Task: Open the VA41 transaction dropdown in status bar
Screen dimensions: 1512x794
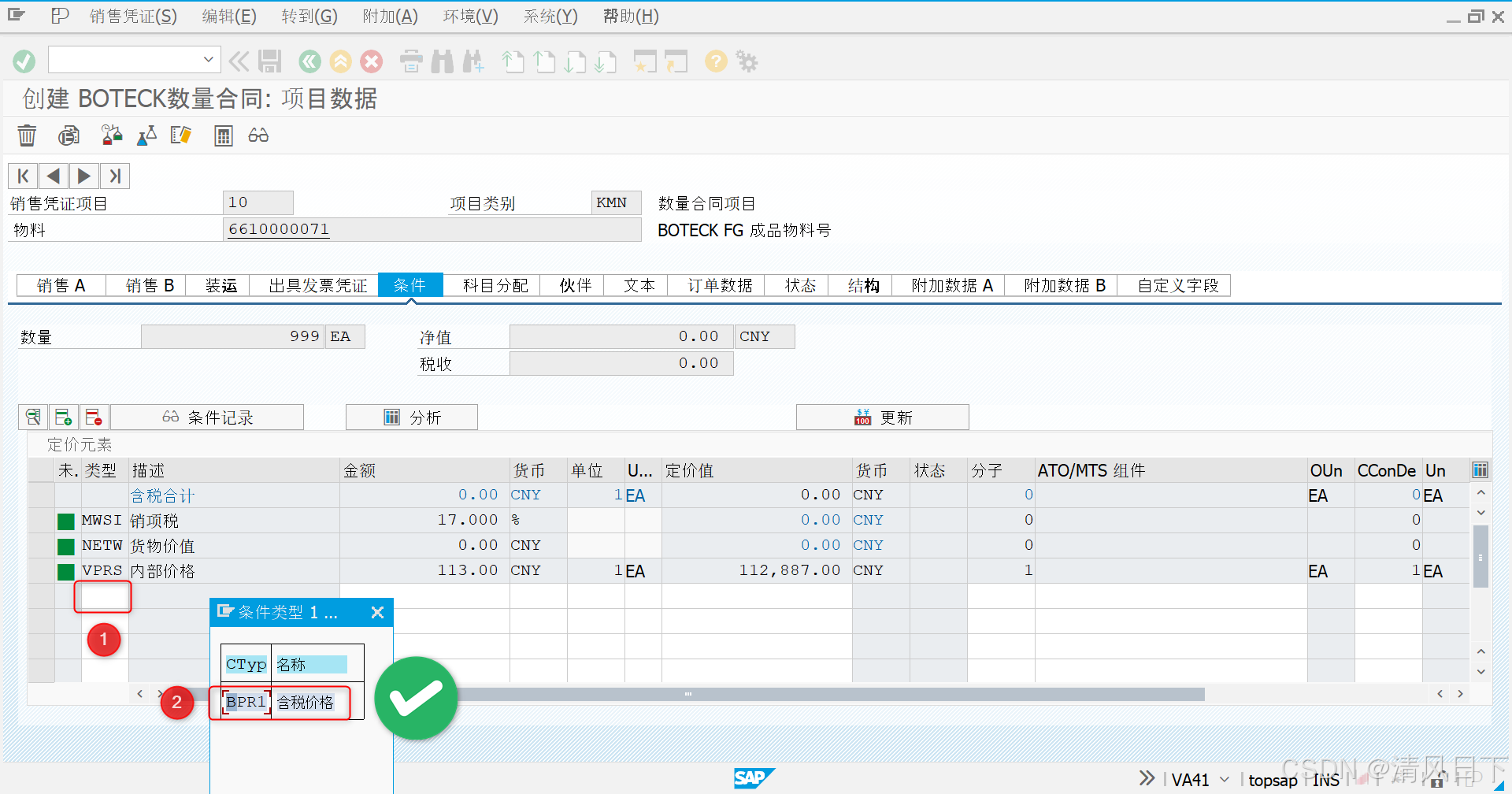Action: pyautogui.click(x=1223, y=779)
